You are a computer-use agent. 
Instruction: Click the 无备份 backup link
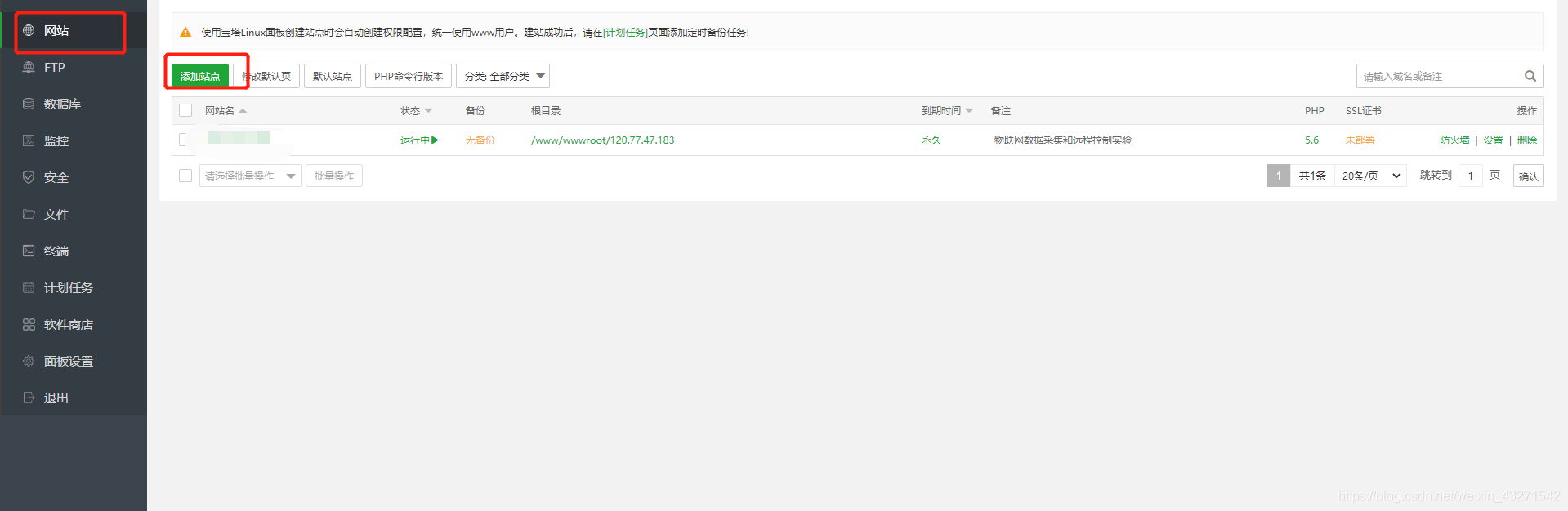click(480, 140)
